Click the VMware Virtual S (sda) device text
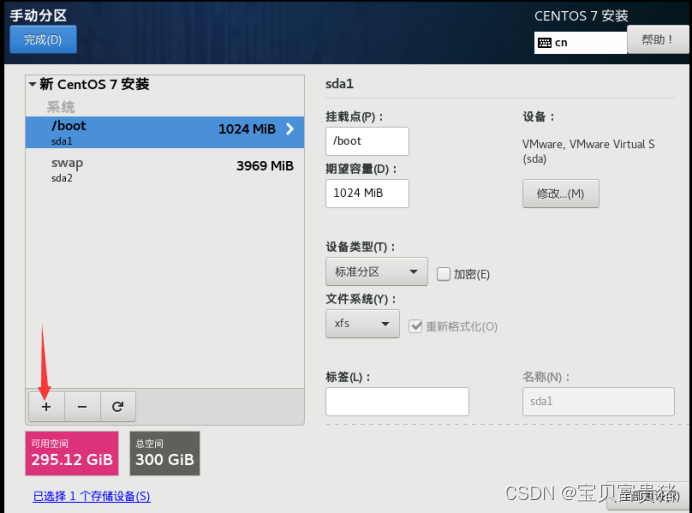The image size is (692, 513). click(588, 151)
